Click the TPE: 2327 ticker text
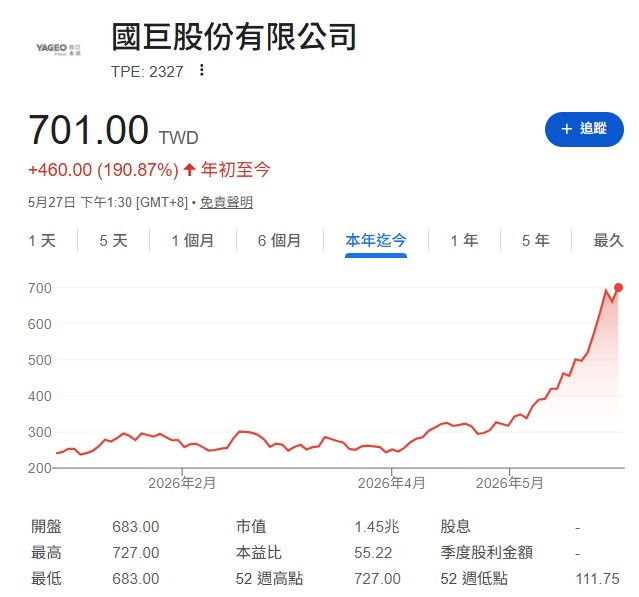Viewport: 639px width, 597px height. point(147,72)
